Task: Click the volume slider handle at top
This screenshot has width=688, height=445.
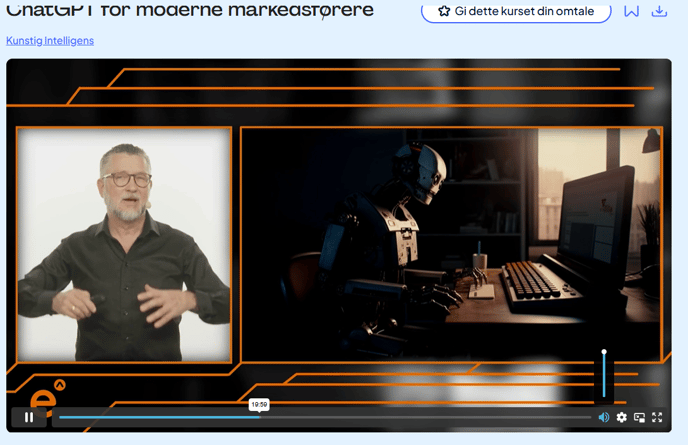Action: pos(604,352)
